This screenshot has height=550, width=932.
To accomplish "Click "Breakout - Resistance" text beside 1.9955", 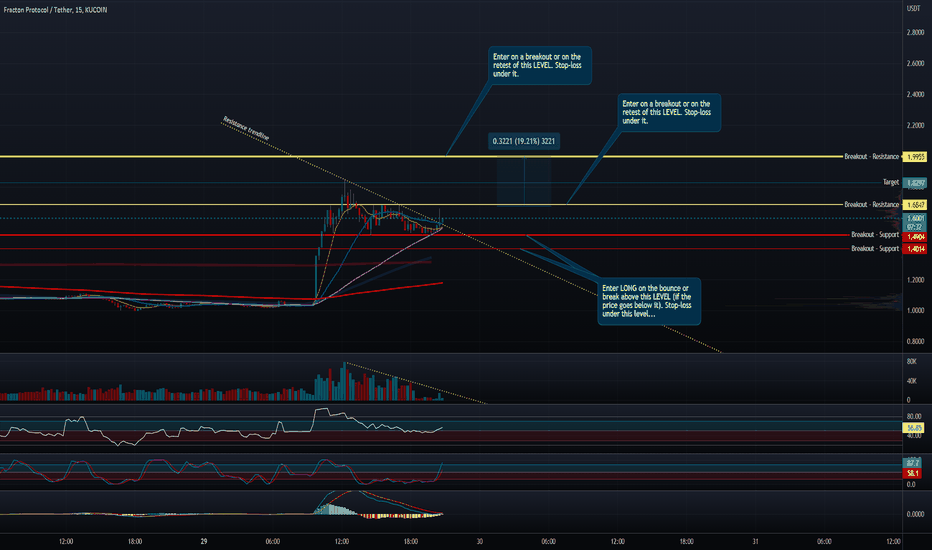I will [871, 156].
